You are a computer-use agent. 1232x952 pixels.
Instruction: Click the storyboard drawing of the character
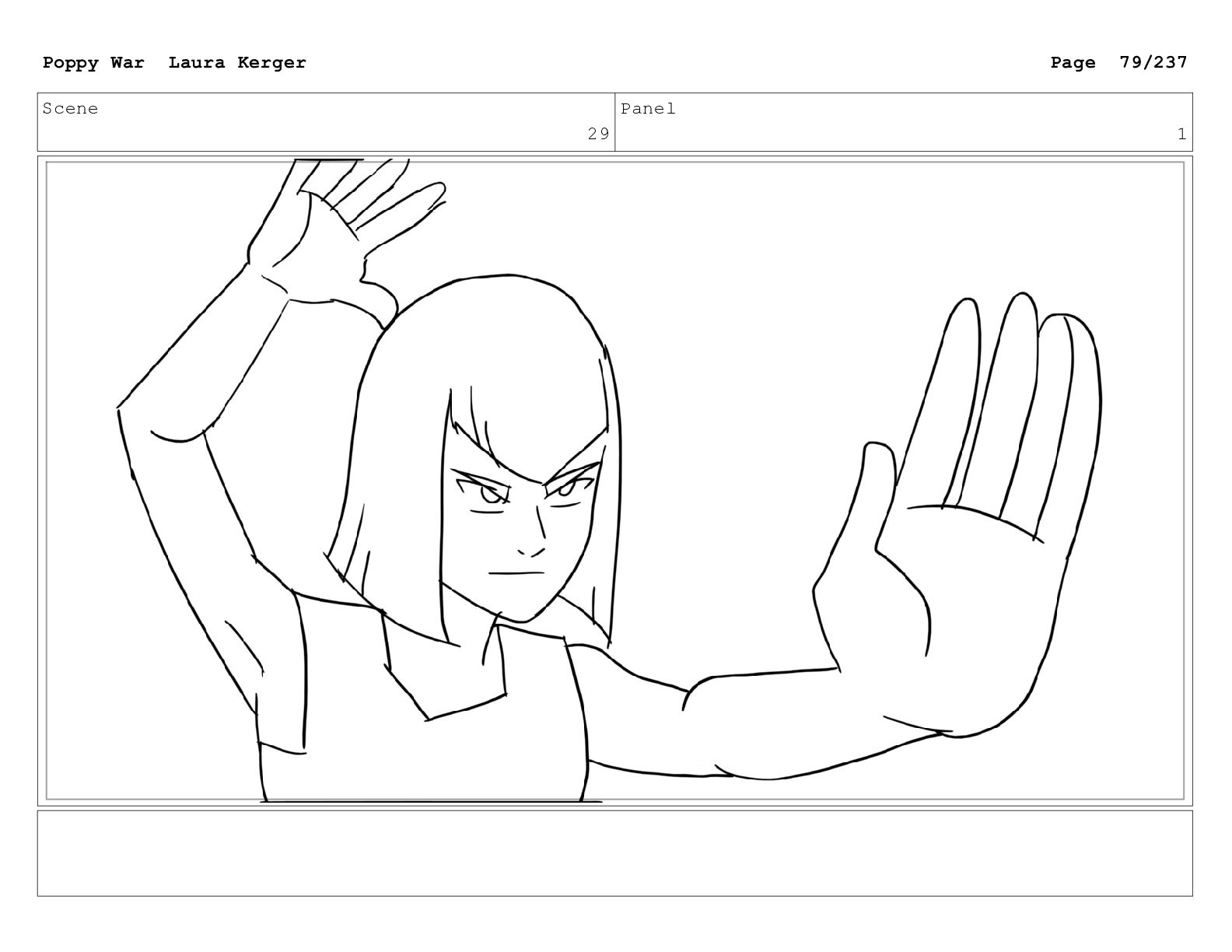pos(614,481)
